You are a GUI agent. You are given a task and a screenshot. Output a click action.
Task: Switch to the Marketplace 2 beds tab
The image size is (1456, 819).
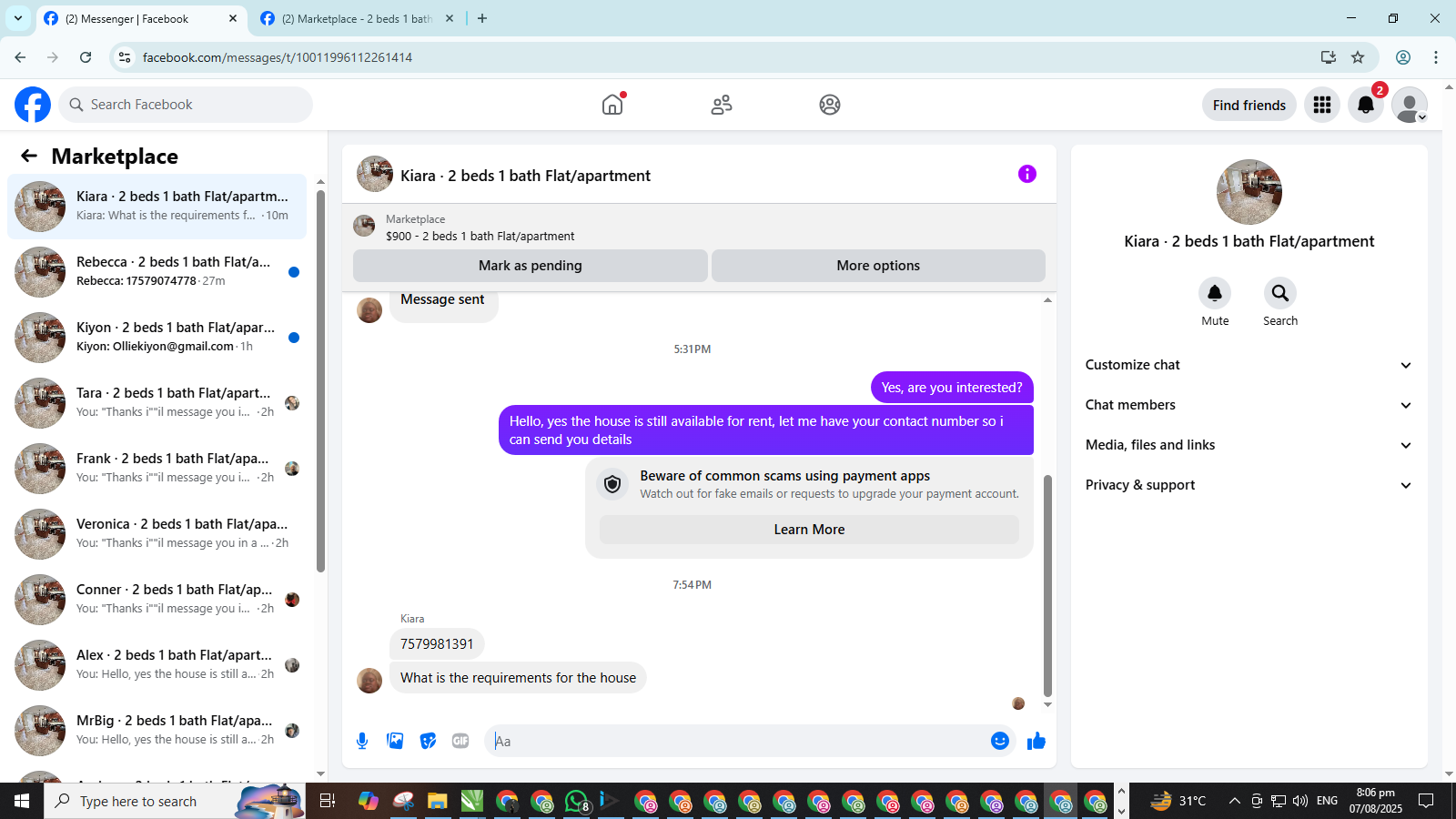(357, 18)
